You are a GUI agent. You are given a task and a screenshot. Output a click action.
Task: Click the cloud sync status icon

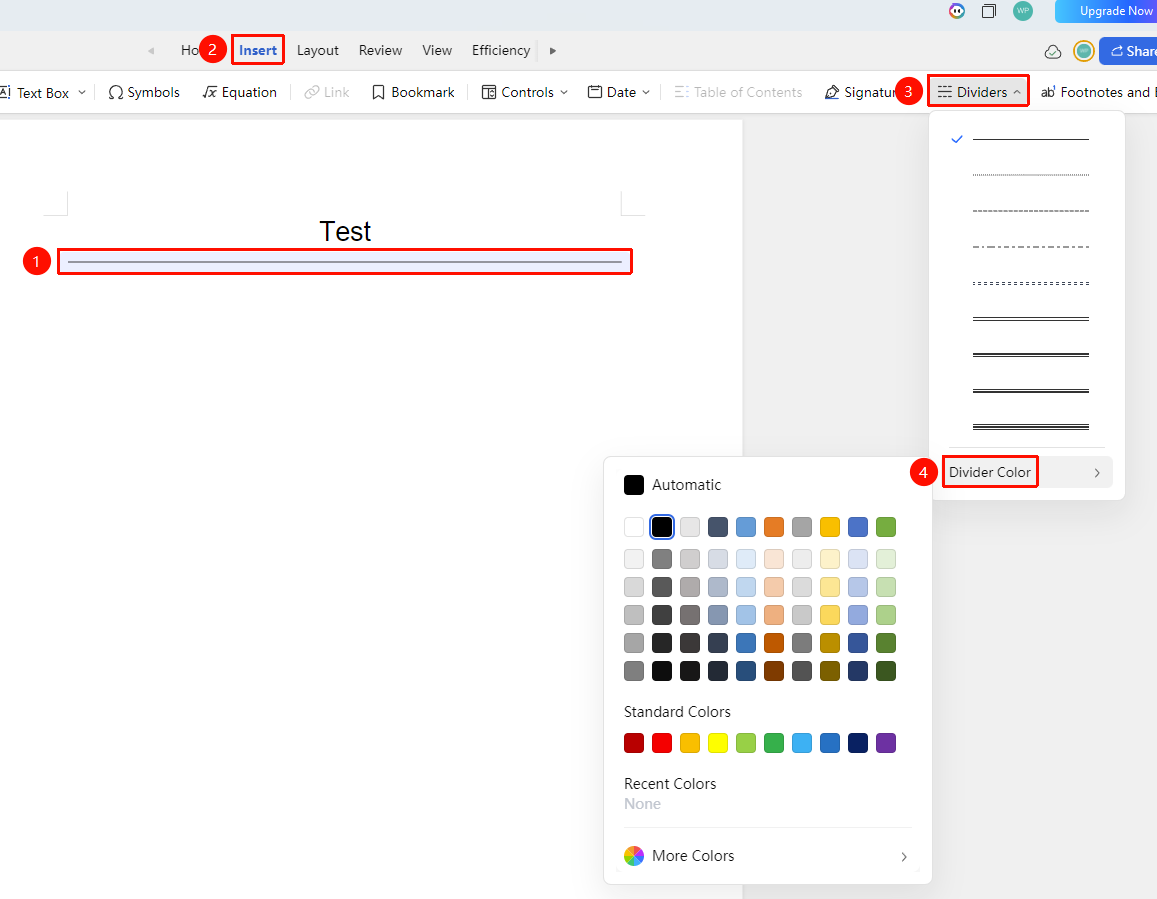[1053, 52]
